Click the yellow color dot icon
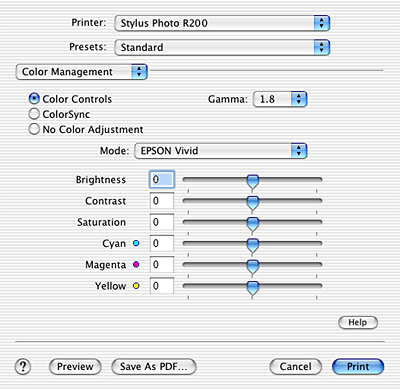 (x=136, y=286)
